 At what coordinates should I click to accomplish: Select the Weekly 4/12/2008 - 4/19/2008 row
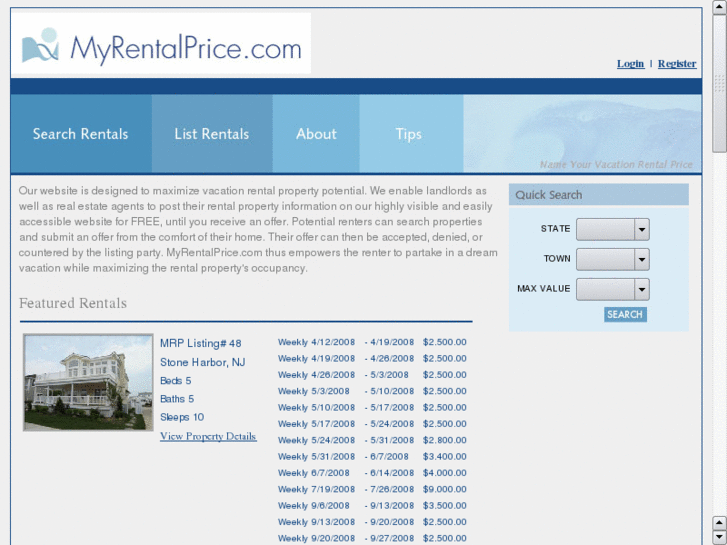(372, 342)
